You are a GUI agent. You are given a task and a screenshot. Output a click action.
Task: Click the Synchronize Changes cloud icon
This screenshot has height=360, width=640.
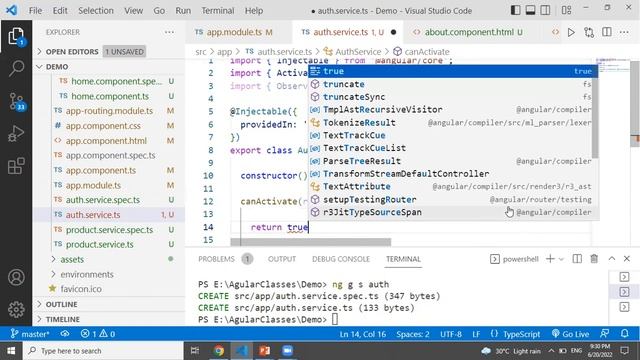[65, 334]
